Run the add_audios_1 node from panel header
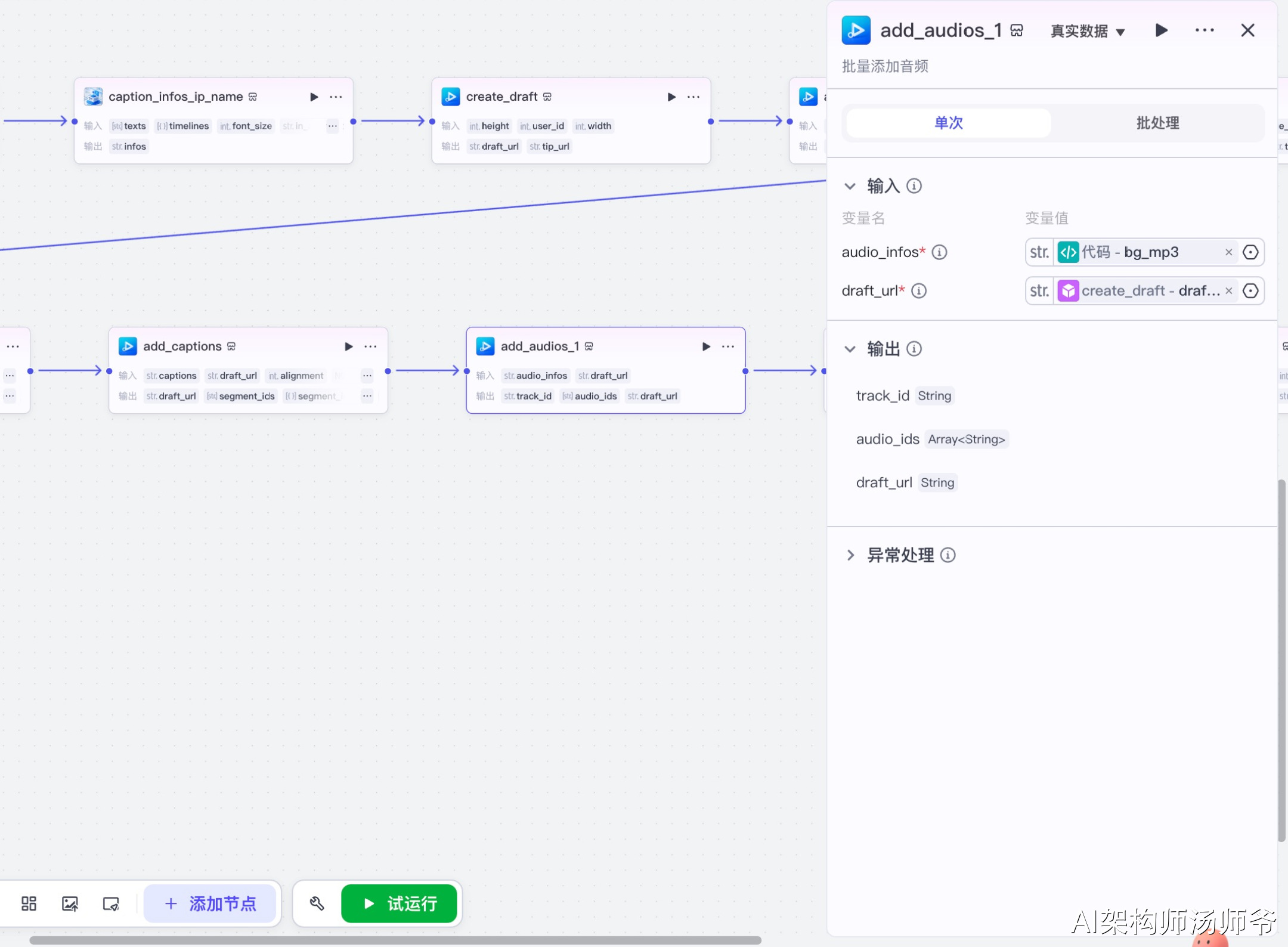The image size is (1288, 947). click(x=1161, y=30)
